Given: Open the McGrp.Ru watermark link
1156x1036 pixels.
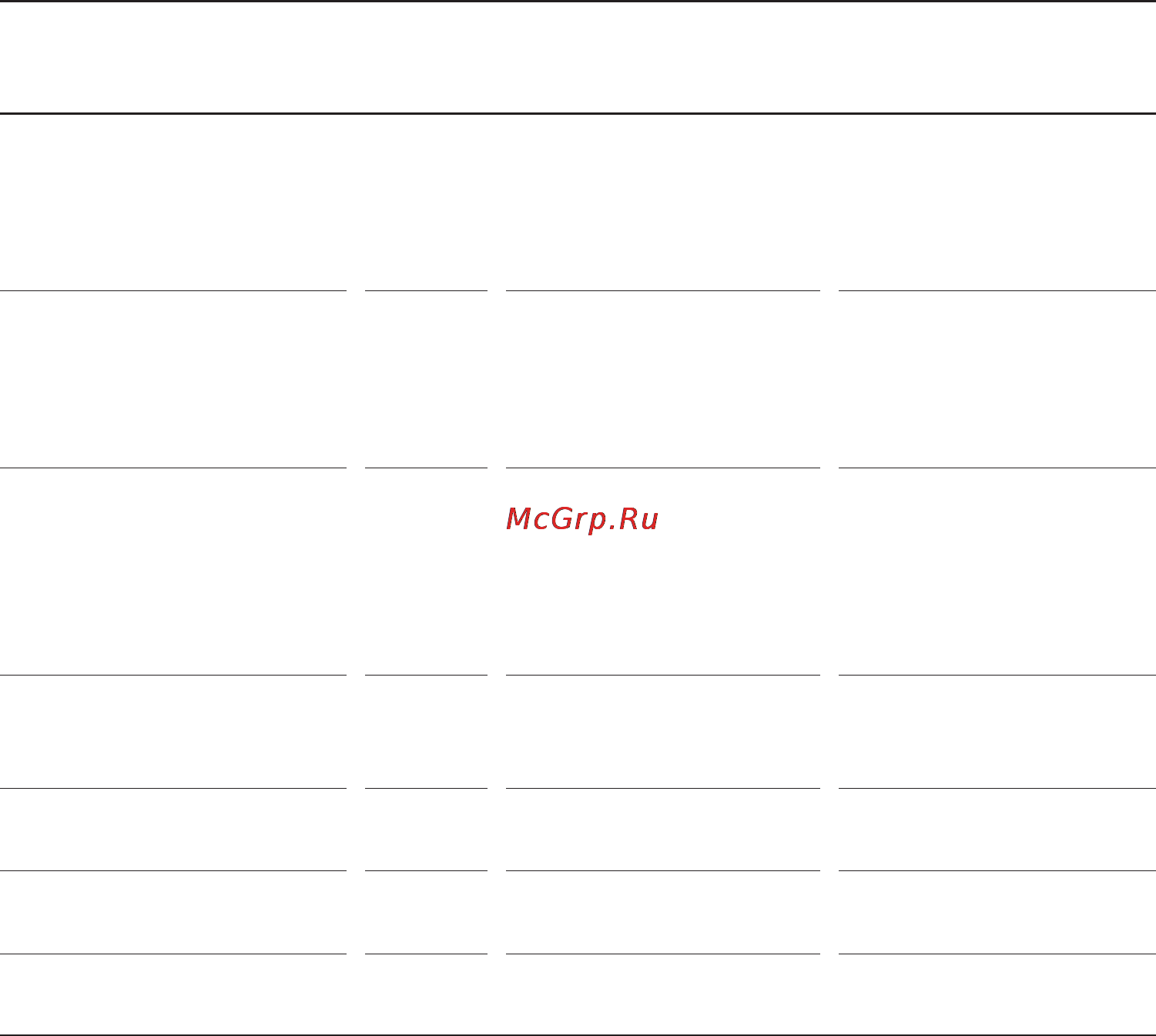Looking at the screenshot, I should point(582,520).
